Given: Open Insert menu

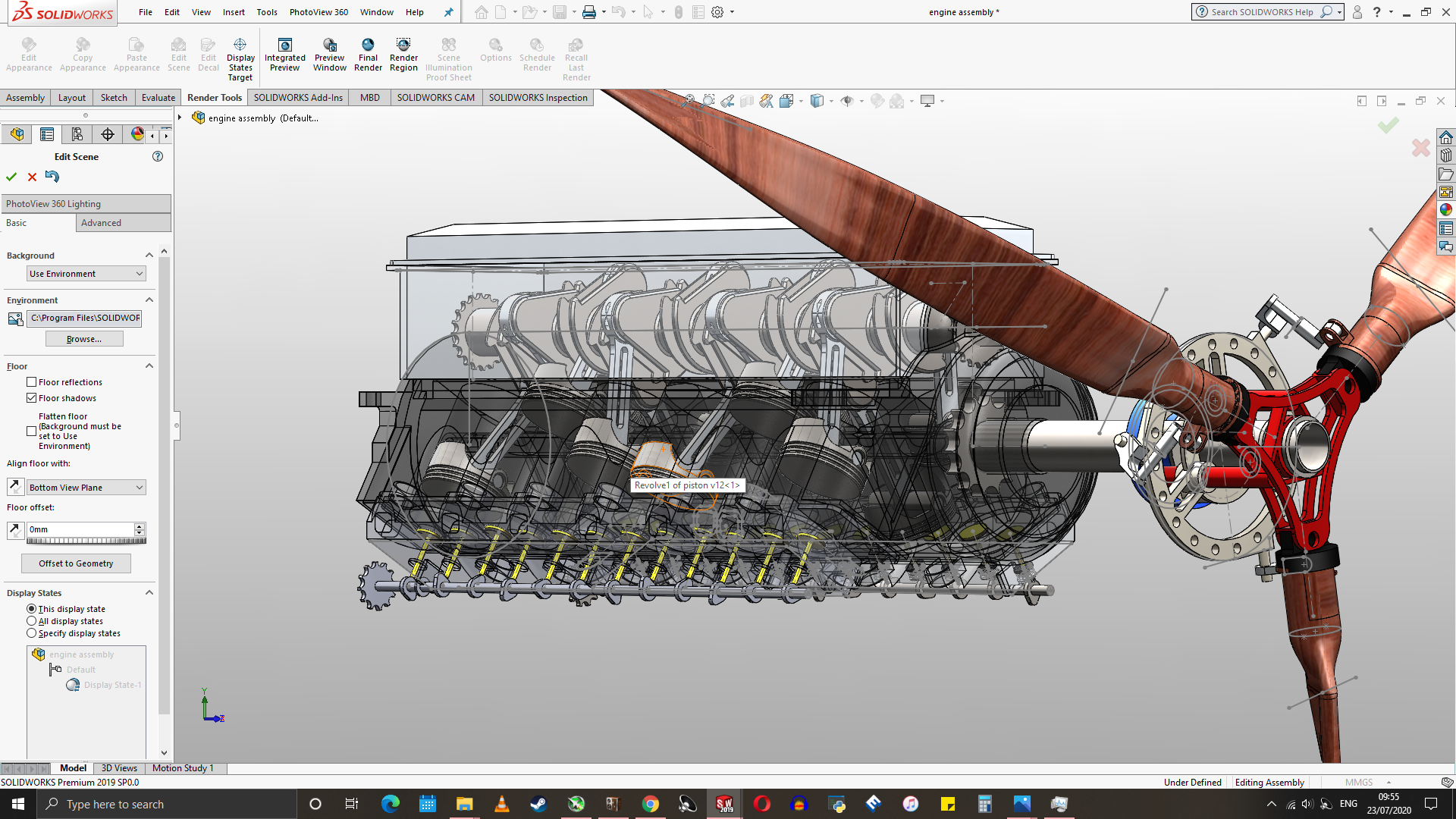Looking at the screenshot, I should coord(234,12).
